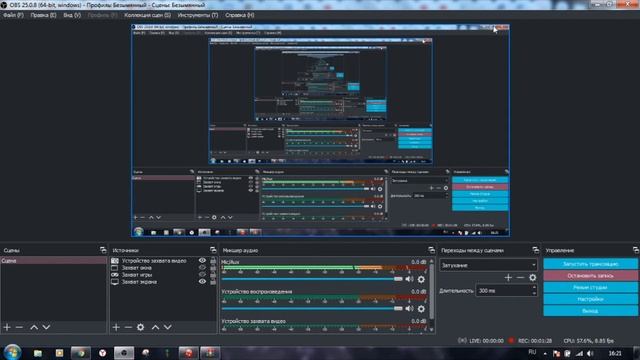This screenshot has width=640, height=360.
Task: Open the Файл (F) menu
Action: [x=13, y=15]
